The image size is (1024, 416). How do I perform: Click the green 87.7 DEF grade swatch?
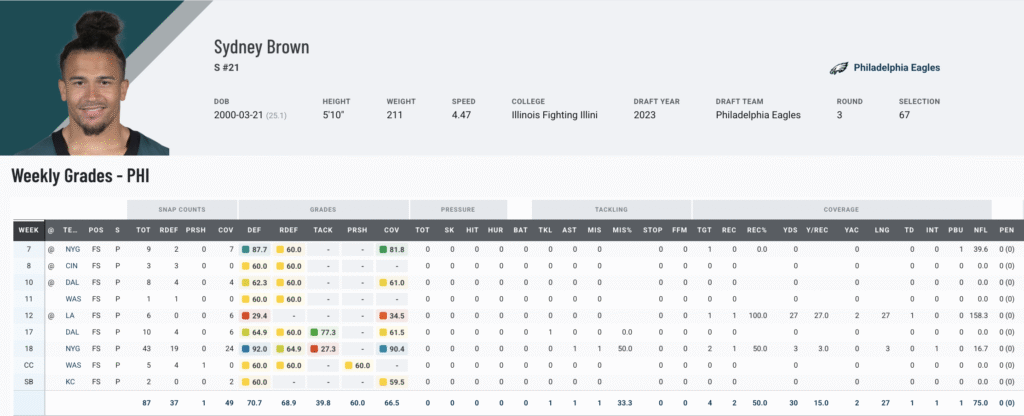pyautogui.click(x=246, y=248)
